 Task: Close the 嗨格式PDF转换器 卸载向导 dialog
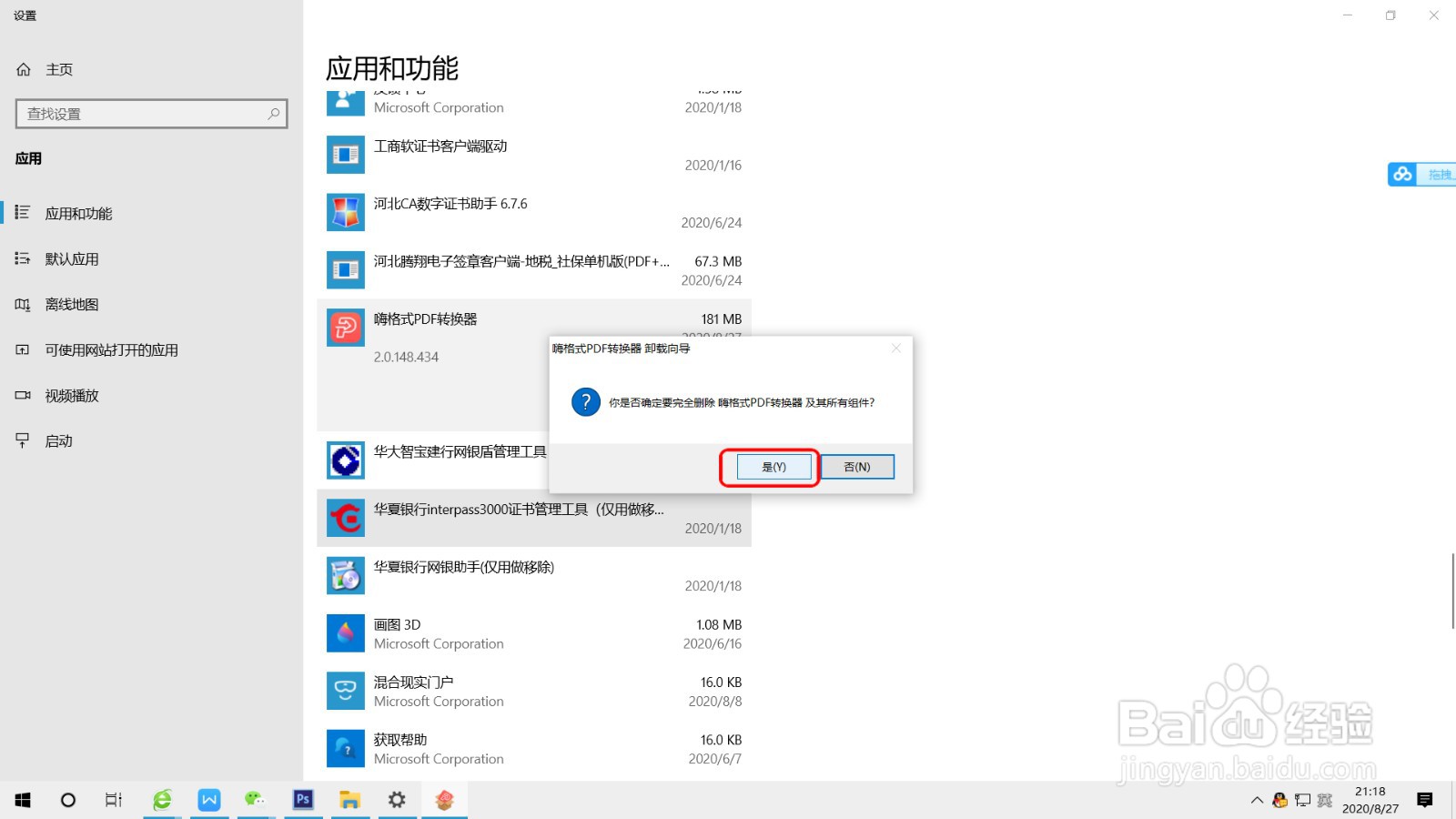[x=896, y=349]
